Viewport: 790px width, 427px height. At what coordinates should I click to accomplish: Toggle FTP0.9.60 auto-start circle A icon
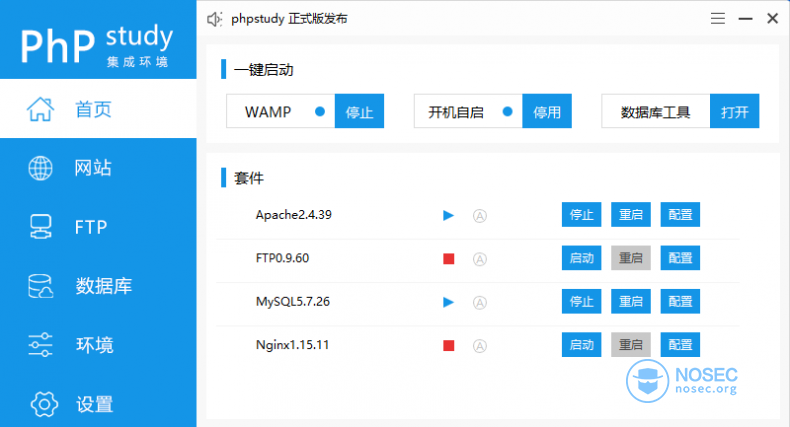(480, 259)
